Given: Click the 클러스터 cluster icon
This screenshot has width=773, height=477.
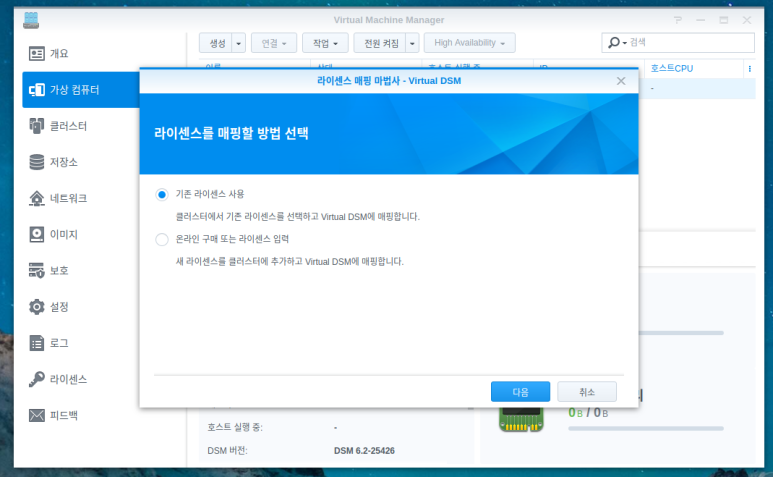Looking at the screenshot, I should point(36,126).
